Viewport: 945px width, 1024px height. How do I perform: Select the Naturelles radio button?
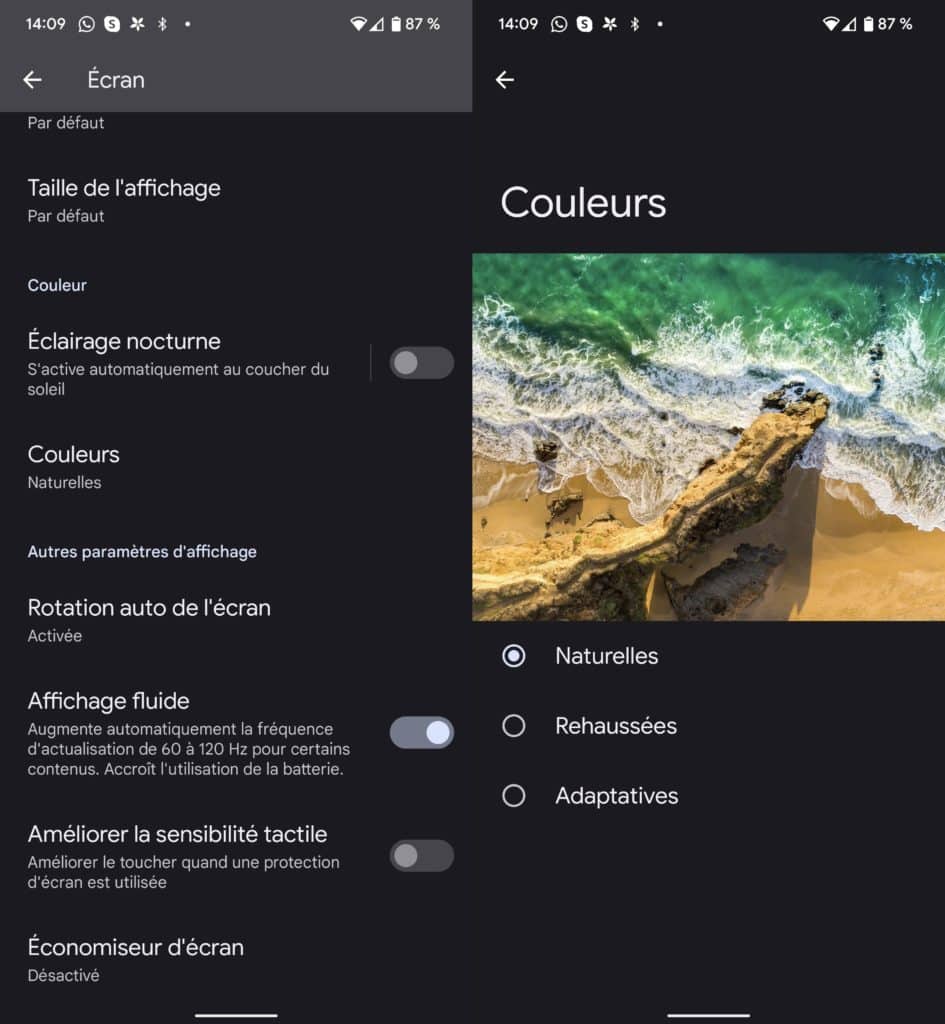tap(513, 656)
